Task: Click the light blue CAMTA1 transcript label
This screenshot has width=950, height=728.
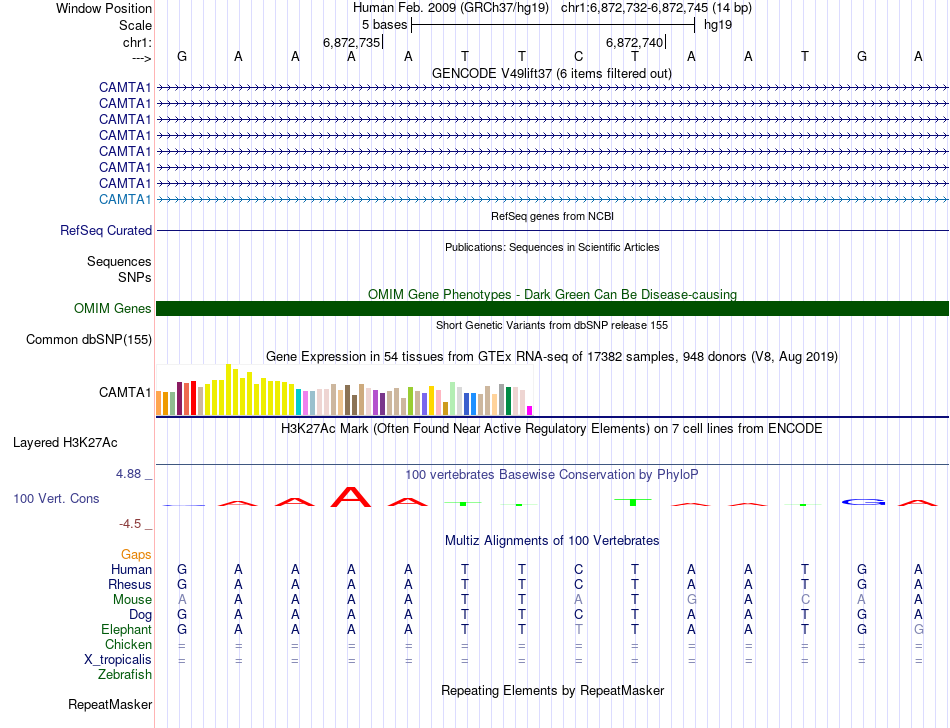Action: 125,199
